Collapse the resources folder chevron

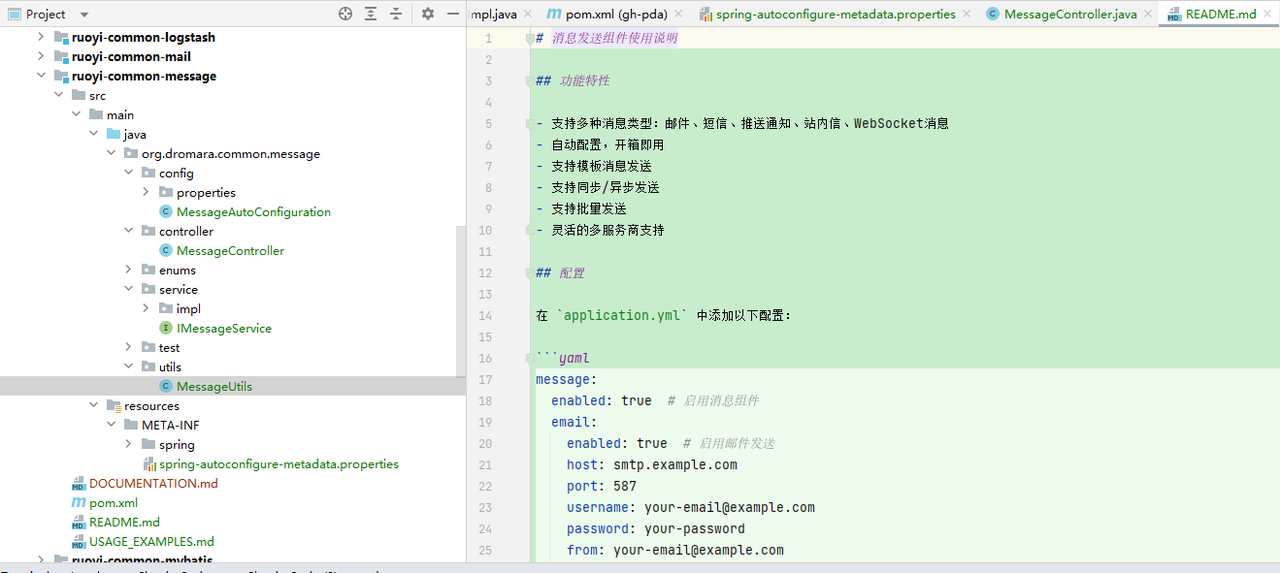point(94,406)
